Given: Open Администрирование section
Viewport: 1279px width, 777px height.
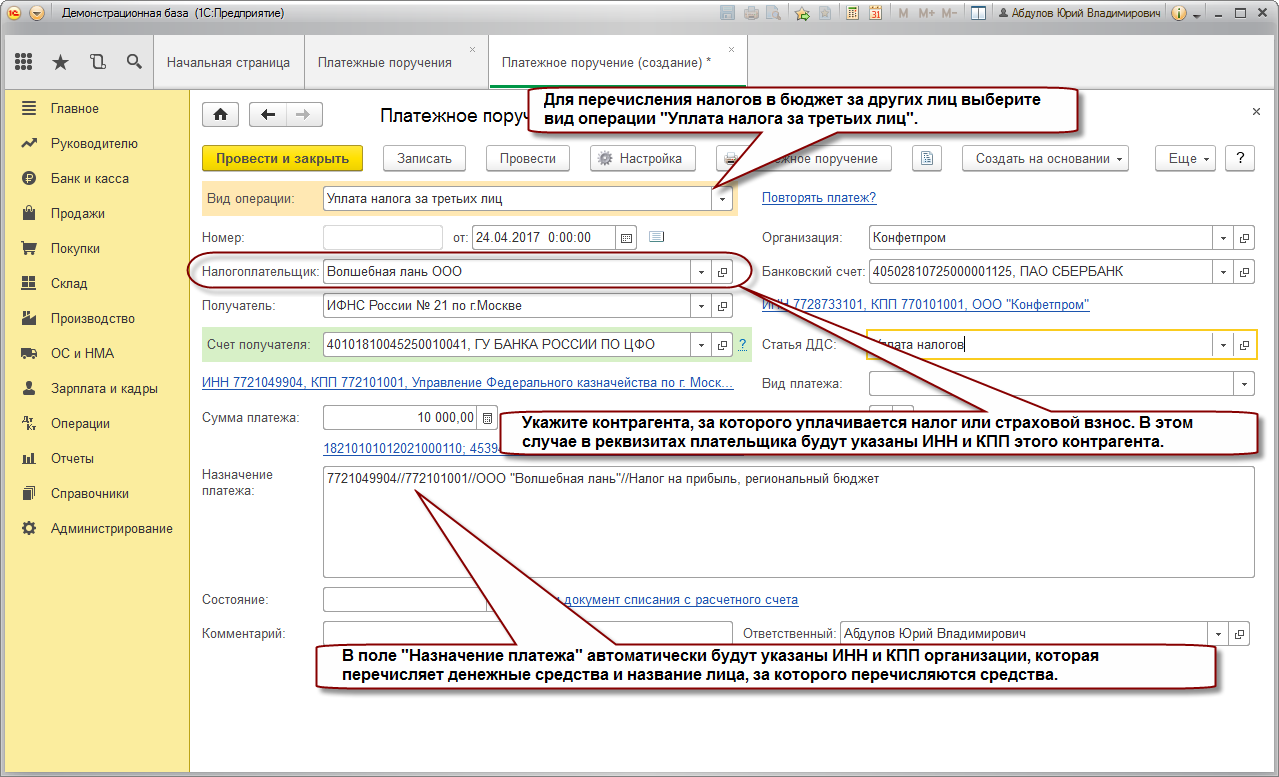Looking at the screenshot, I should [111, 528].
